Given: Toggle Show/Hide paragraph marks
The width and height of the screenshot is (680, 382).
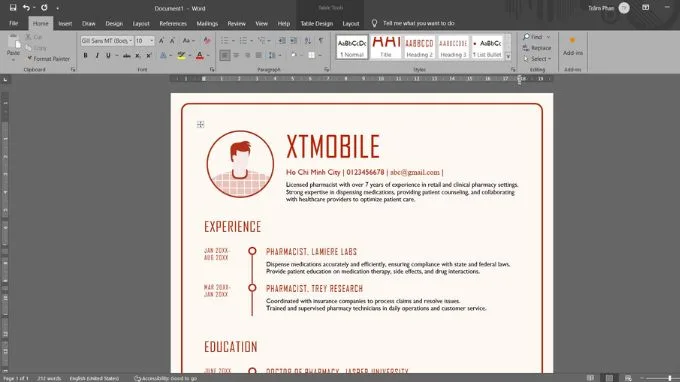Looking at the screenshot, I should pos(321,40).
